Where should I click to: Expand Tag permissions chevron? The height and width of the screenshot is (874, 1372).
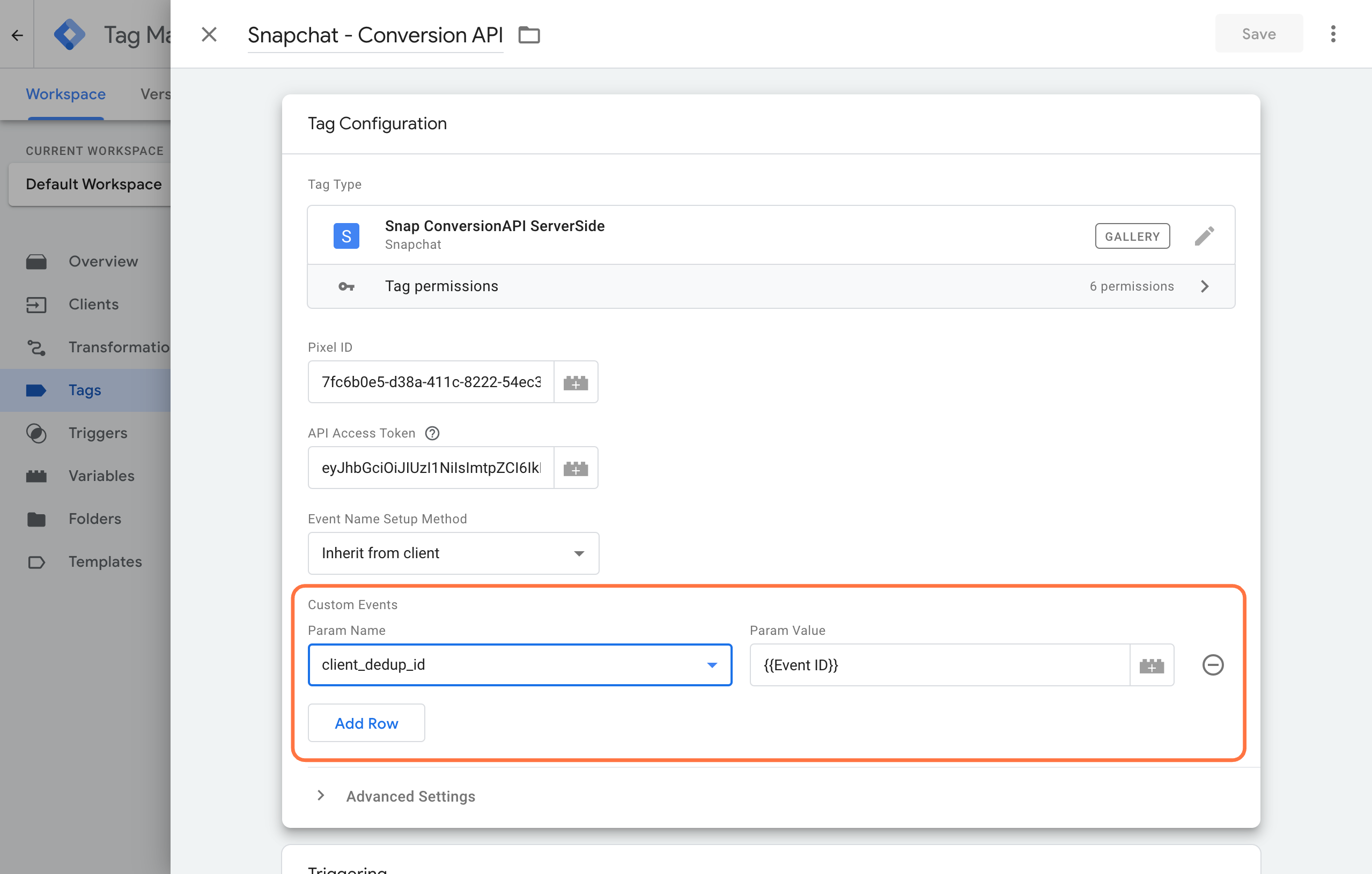click(x=1204, y=286)
